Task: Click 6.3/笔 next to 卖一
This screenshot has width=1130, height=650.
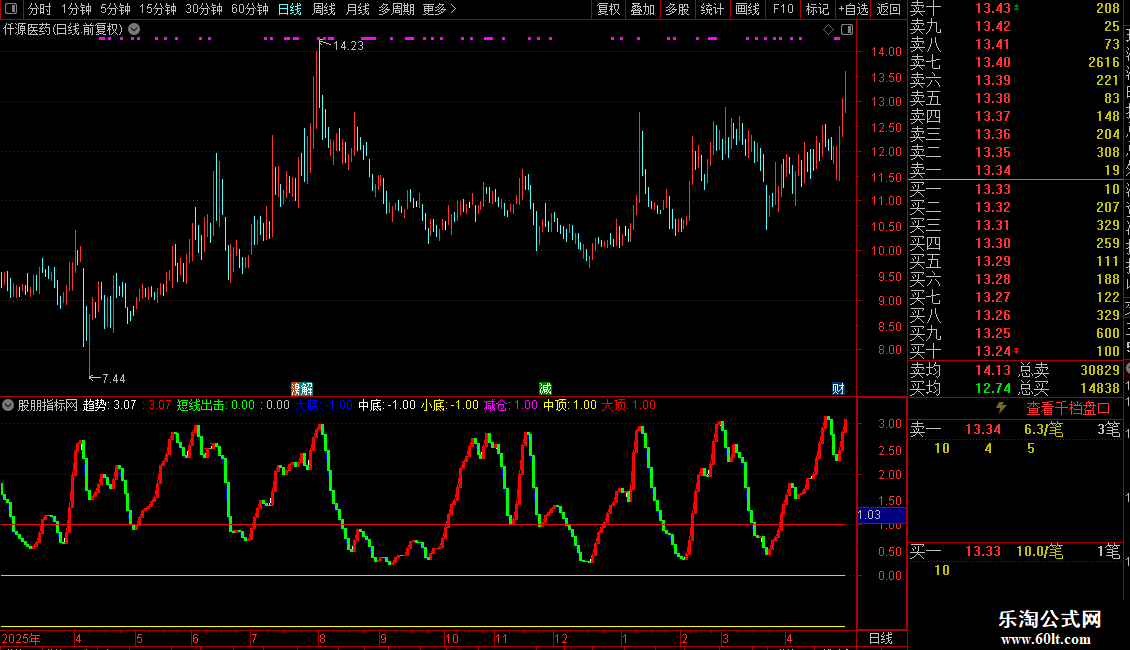Action: point(1043,429)
